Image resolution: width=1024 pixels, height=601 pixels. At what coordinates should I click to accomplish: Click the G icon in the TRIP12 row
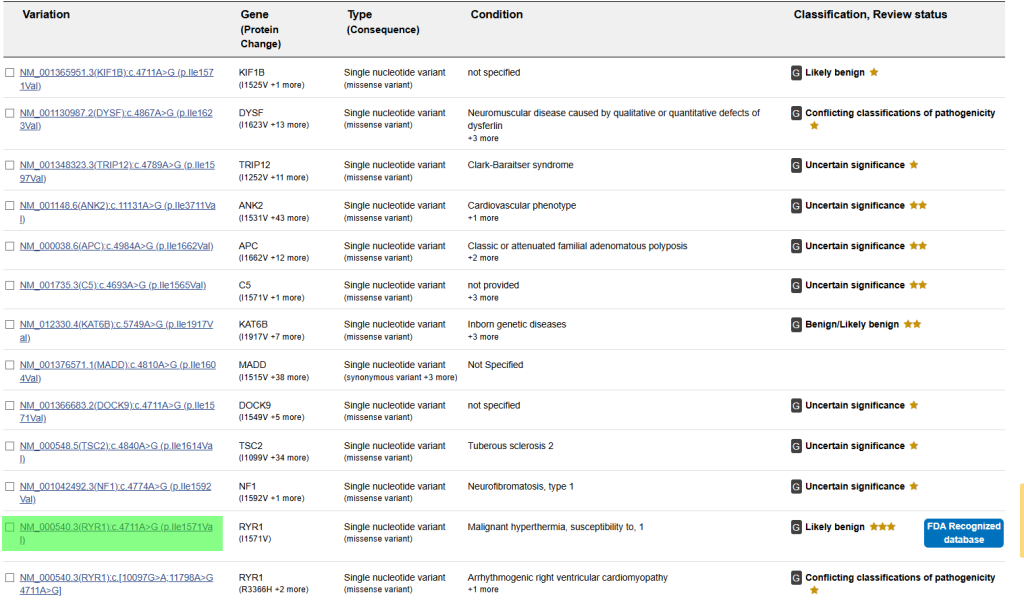click(x=796, y=165)
